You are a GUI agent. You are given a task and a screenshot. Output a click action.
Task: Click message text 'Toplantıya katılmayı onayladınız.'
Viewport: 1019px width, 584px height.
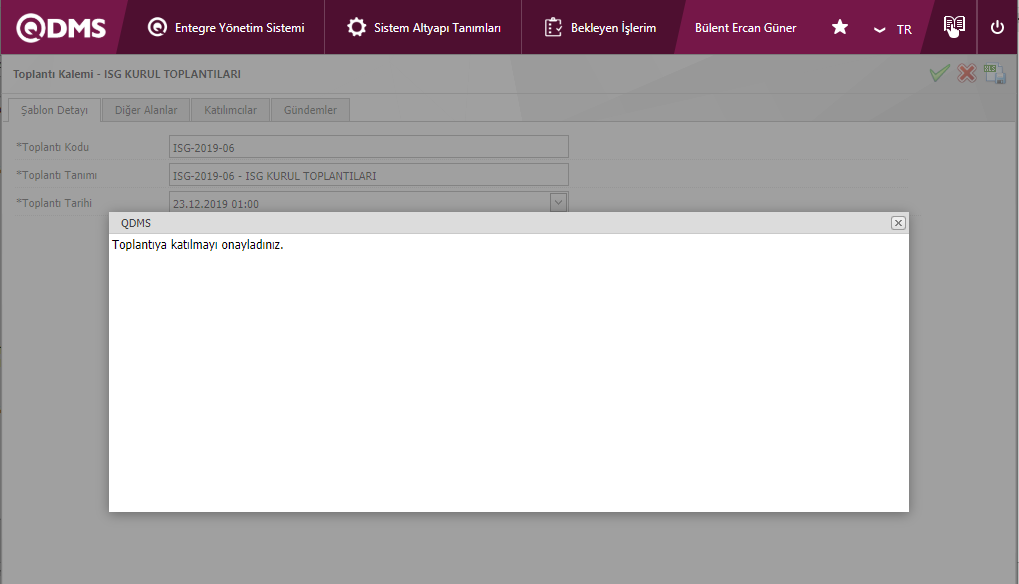tap(198, 245)
